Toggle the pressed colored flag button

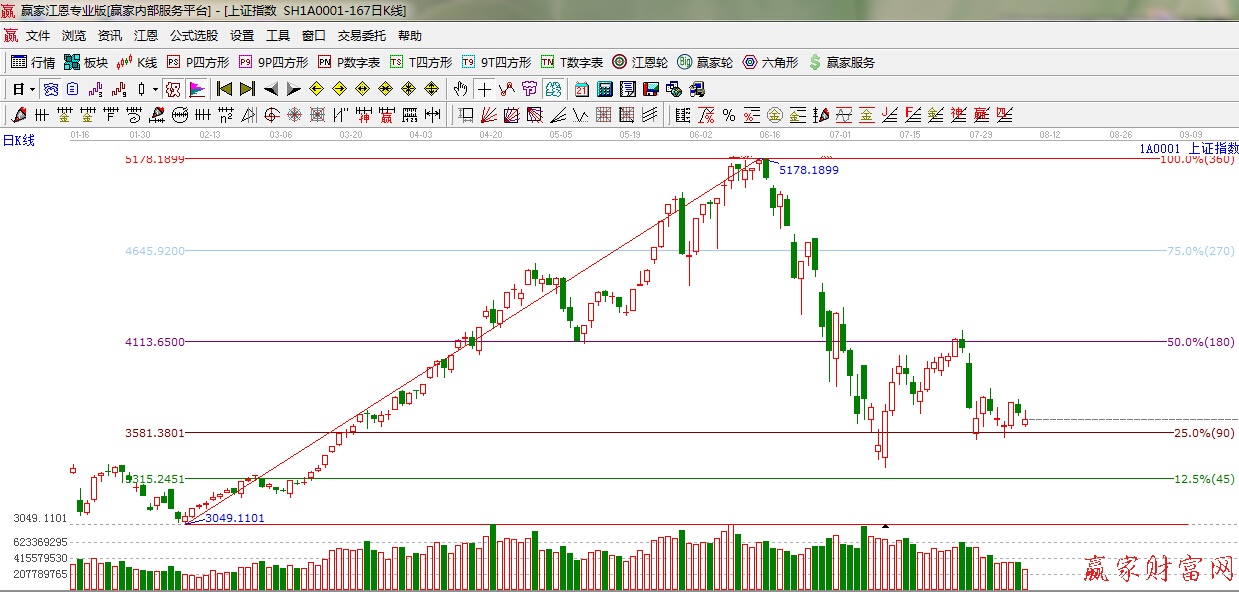point(197,89)
